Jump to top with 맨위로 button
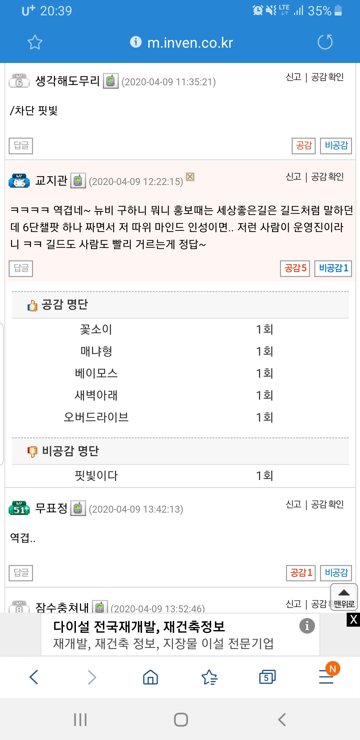 [x=343, y=597]
